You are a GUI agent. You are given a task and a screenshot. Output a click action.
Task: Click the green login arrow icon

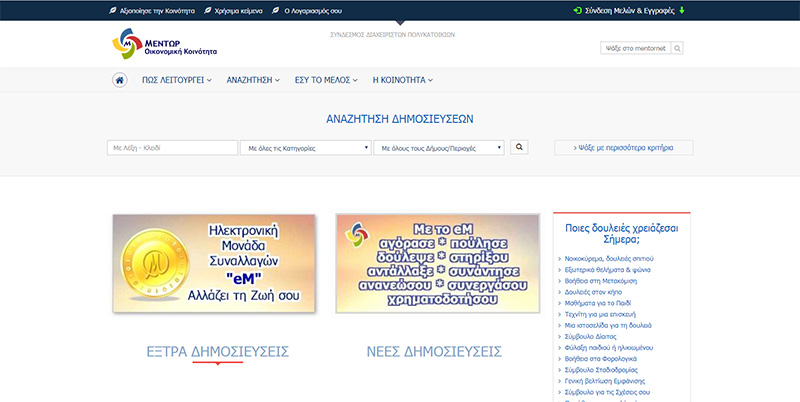(578, 10)
